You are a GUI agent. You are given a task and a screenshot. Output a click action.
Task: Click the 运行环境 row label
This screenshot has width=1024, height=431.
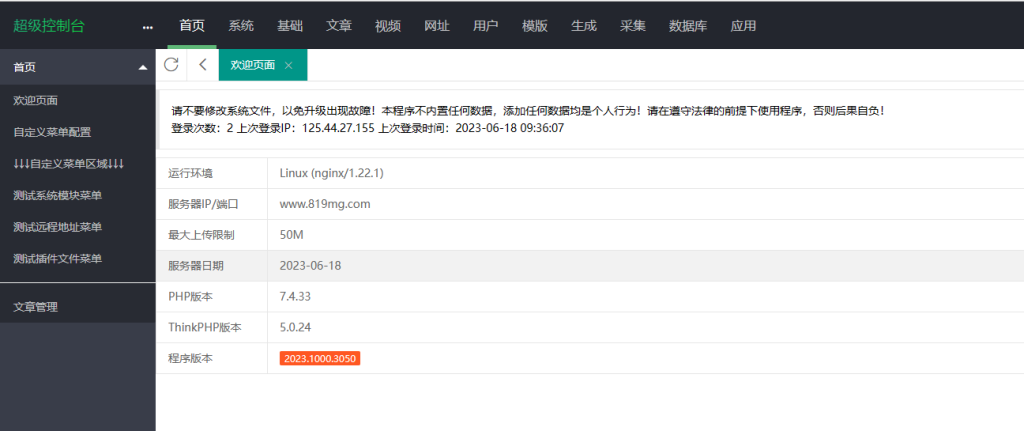[x=190, y=173]
